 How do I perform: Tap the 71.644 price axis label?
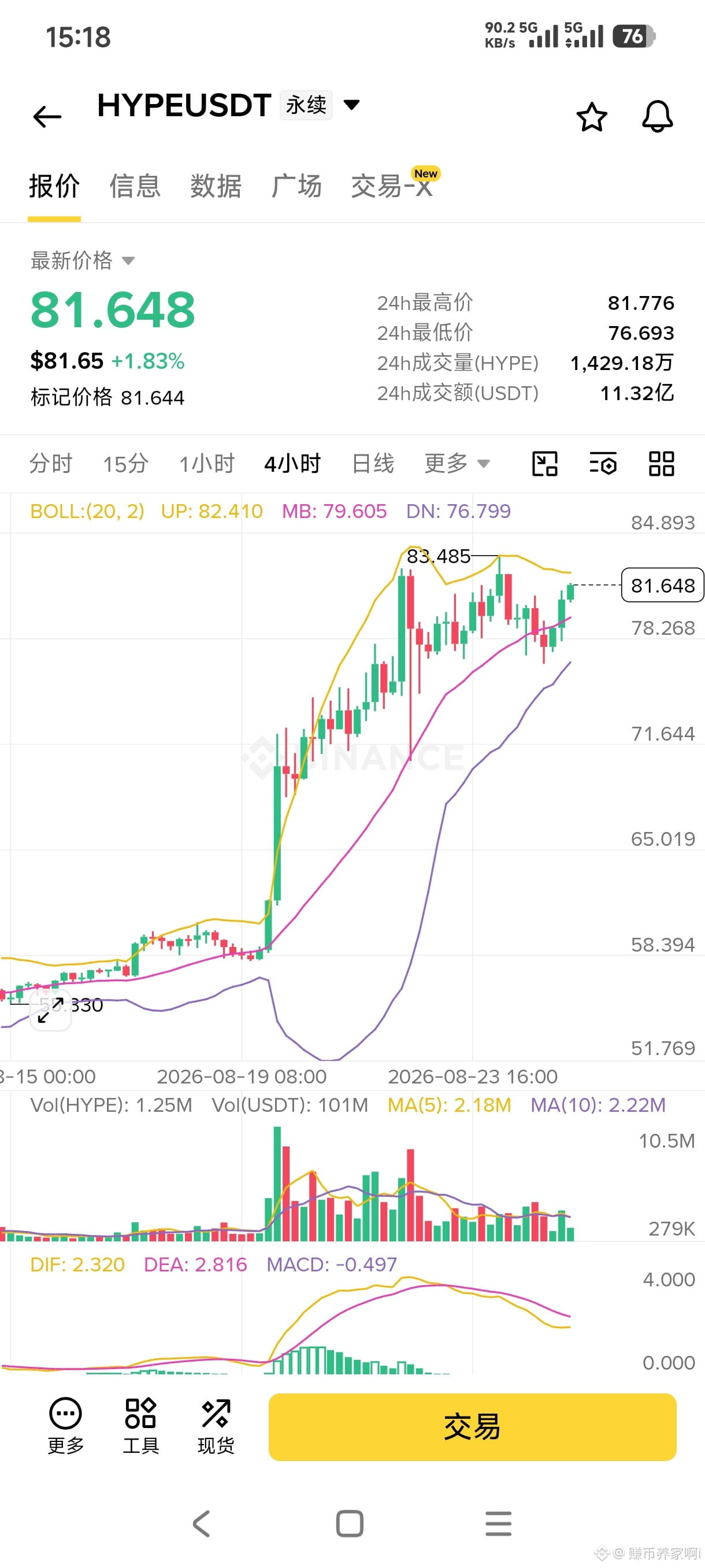pyautogui.click(x=662, y=734)
